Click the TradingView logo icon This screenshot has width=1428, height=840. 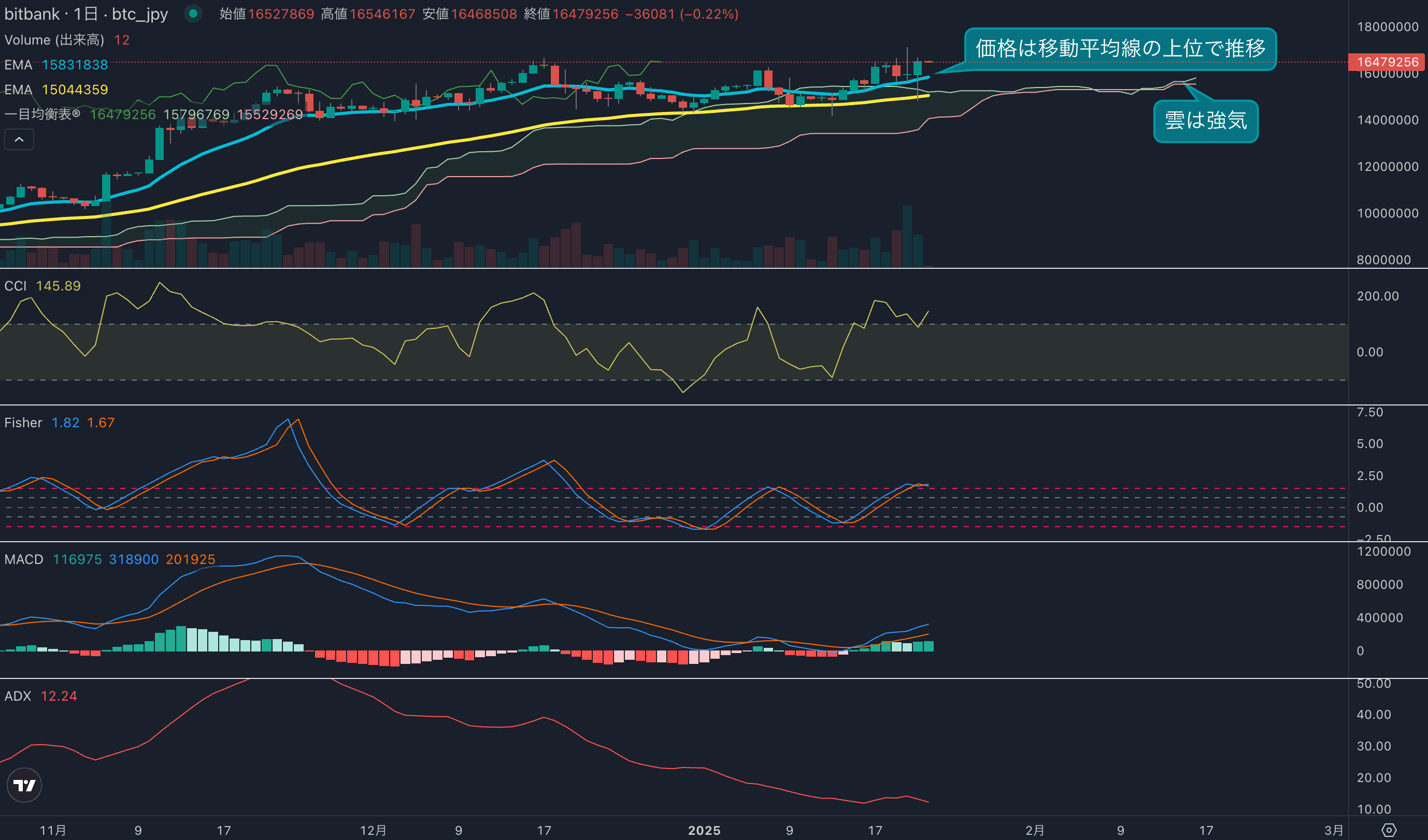[24, 785]
